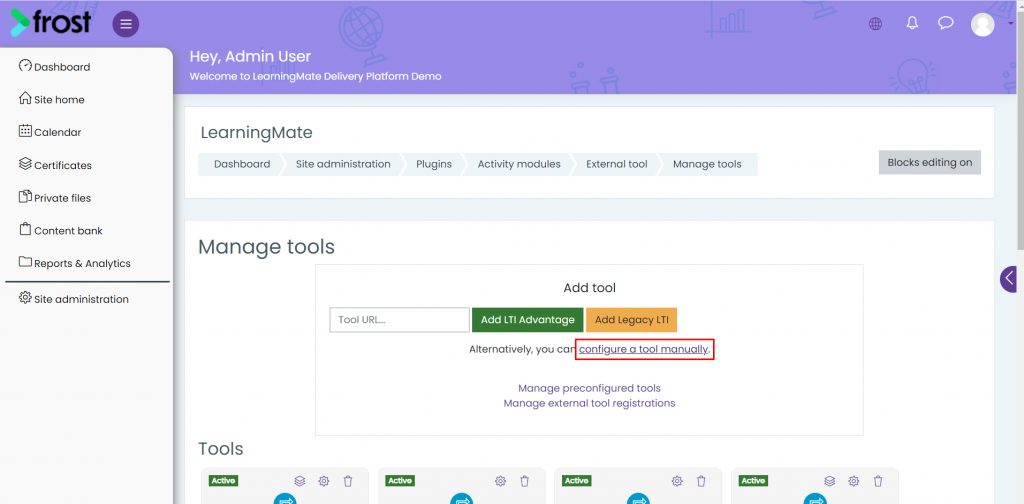Viewport: 1024px width, 504px height.
Task: Click capabilities stack icon on fourth tool card
Action: tap(829, 481)
